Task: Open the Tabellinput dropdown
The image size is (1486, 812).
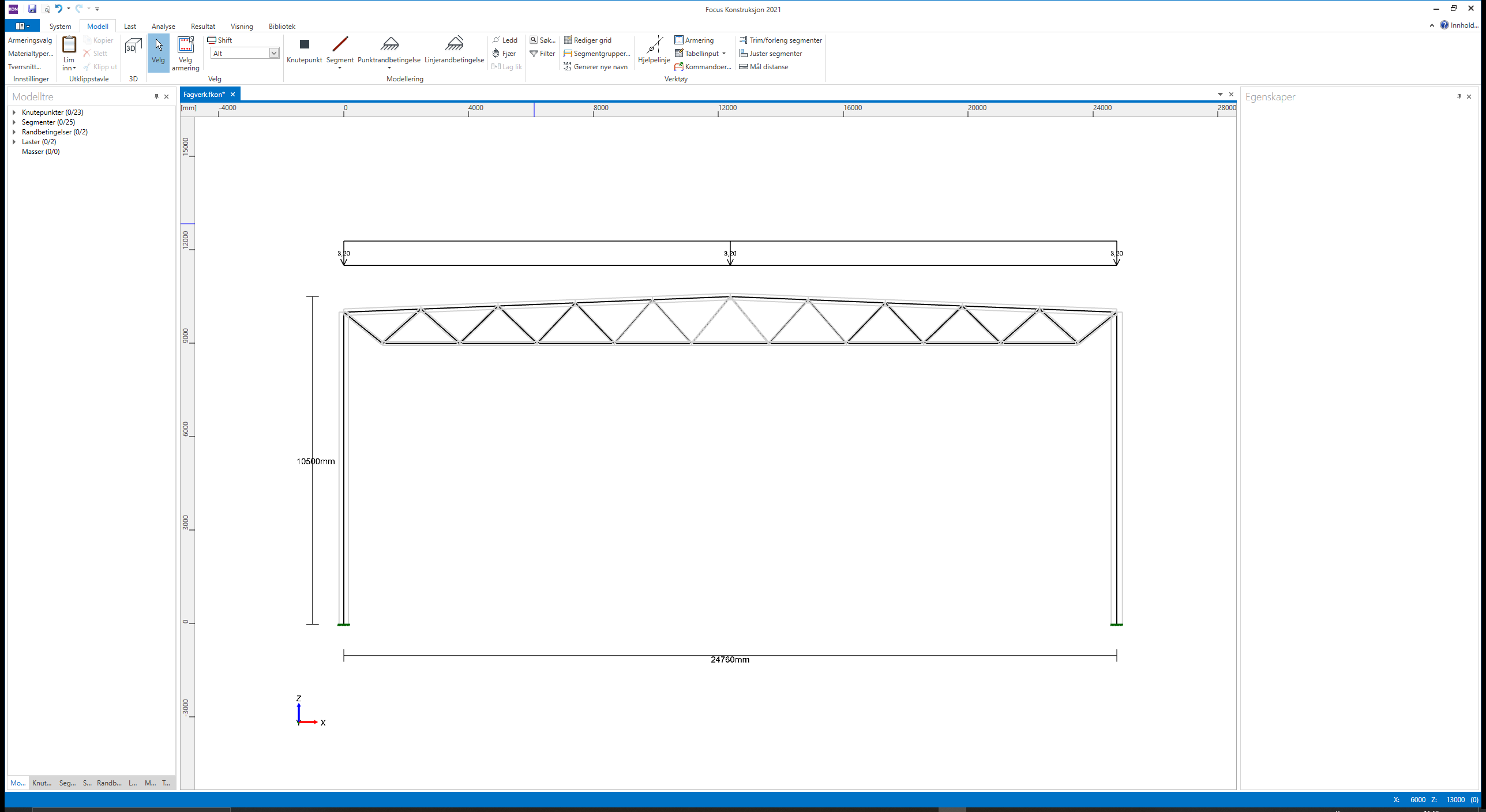Action: coord(700,54)
